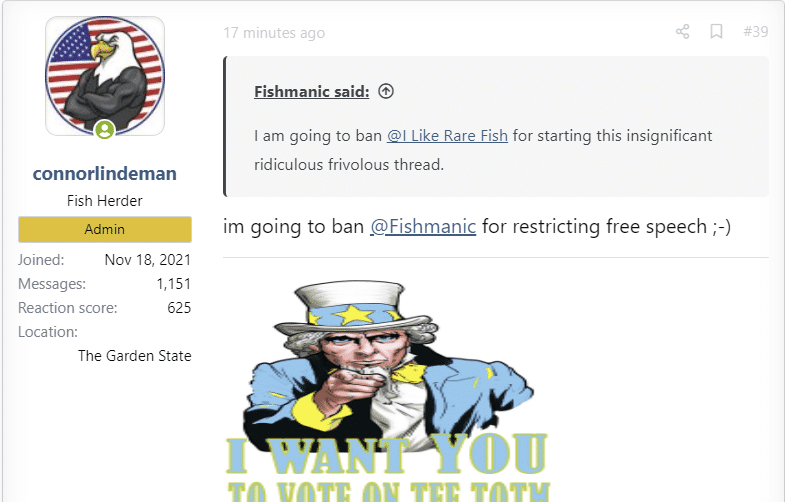This screenshot has height=502, width=785.
Task: Open the connorlindeman eagle avatar
Action: click(105, 76)
